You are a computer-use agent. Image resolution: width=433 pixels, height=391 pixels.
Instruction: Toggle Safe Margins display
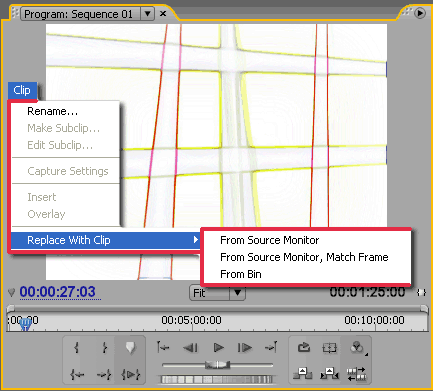330,348
